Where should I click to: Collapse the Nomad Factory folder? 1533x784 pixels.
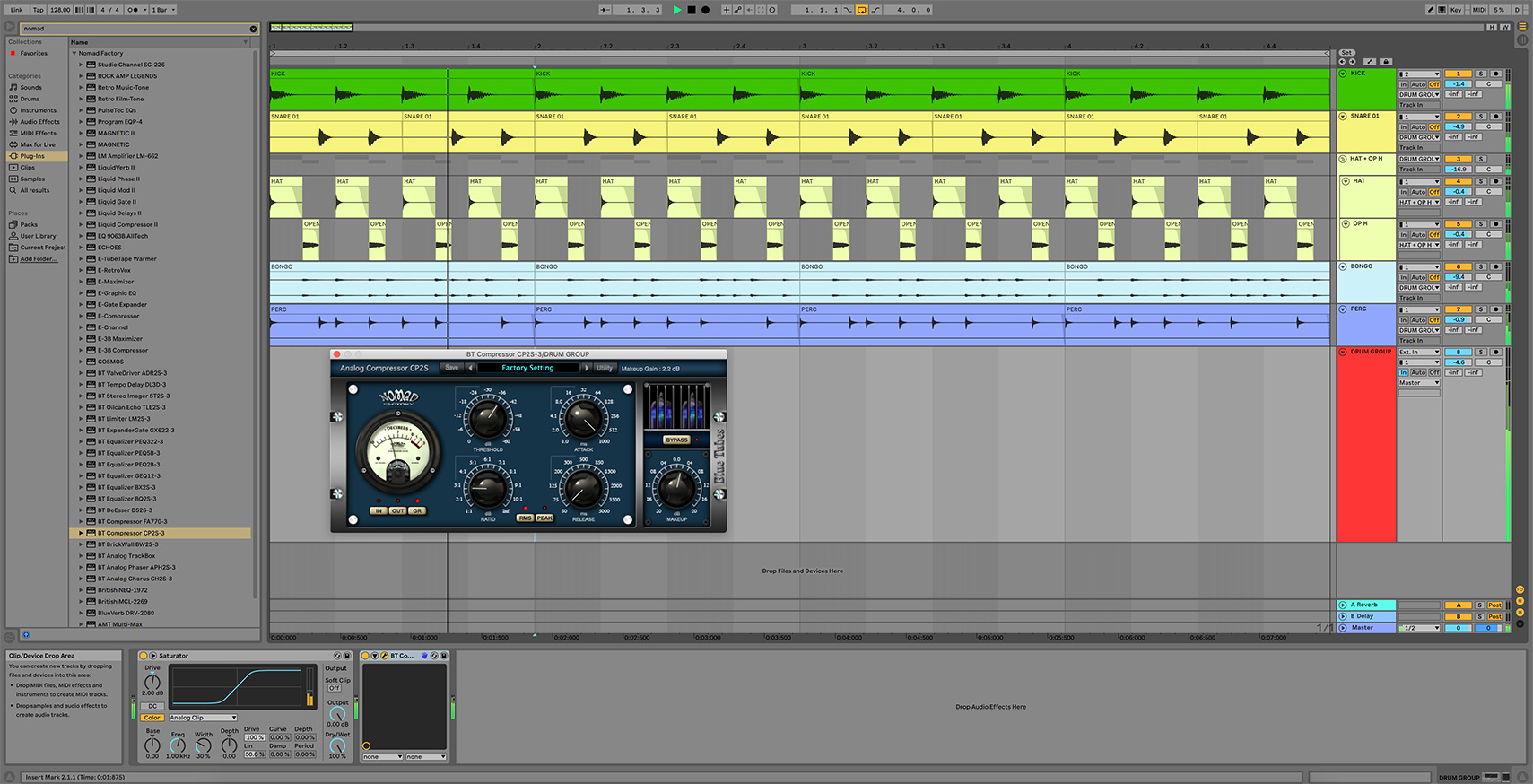point(74,53)
